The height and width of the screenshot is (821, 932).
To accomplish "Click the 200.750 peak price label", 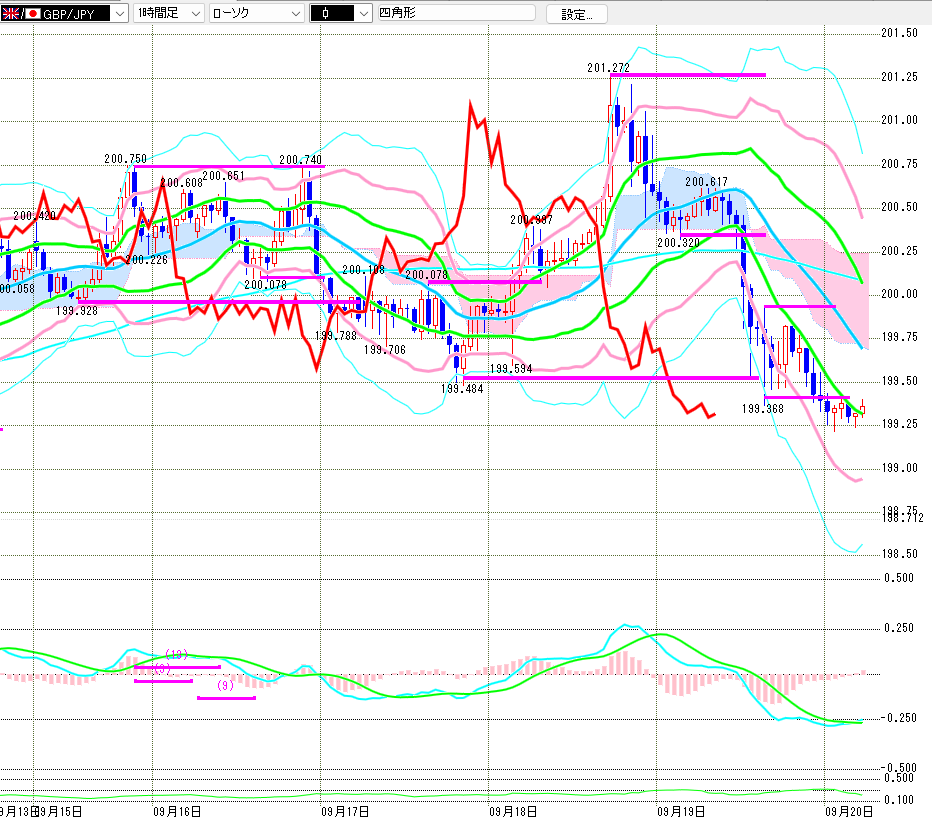I will coord(125,159).
